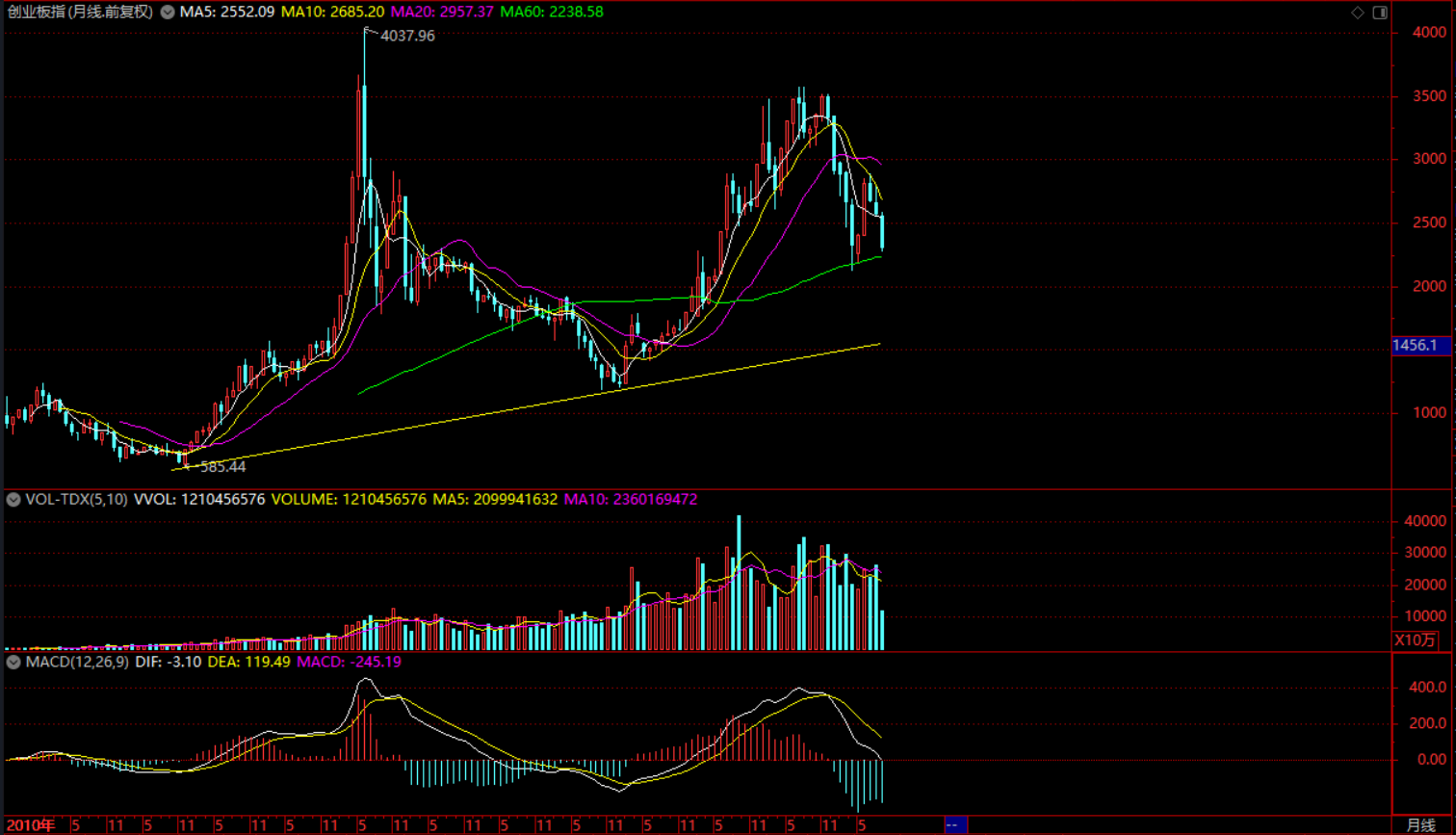Viewport: 1456px width, 835px height.
Task: Open the main chart indicator settings arrow
Action: (x=168, y=13)
